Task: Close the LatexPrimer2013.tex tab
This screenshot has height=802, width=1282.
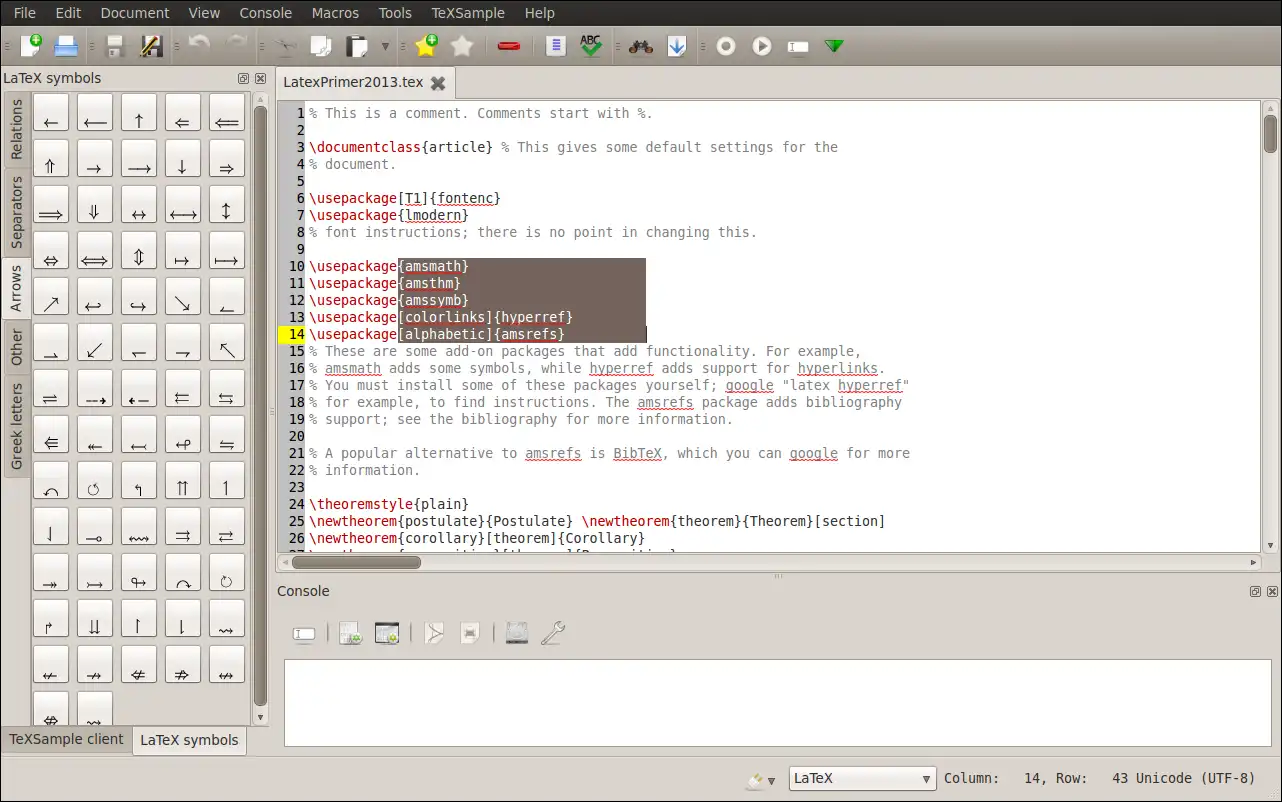Action: pyautogui.click(x=438, y=83)
